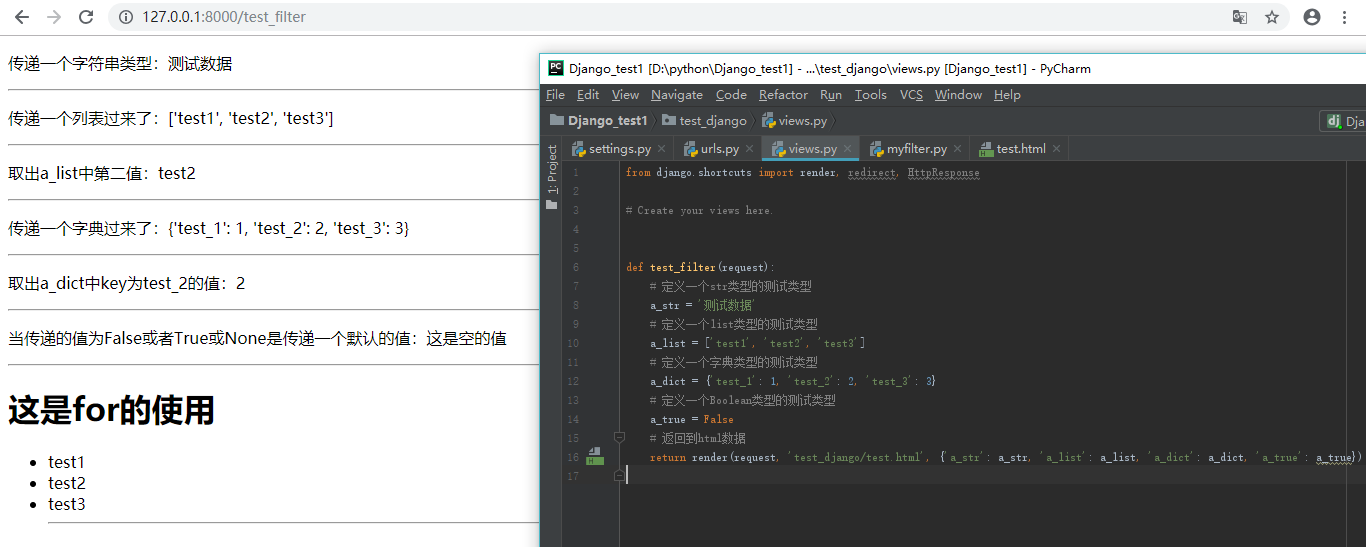Open the VCS menu
Viewport: 1366px width, 547px height.
(x=911, y=95)
